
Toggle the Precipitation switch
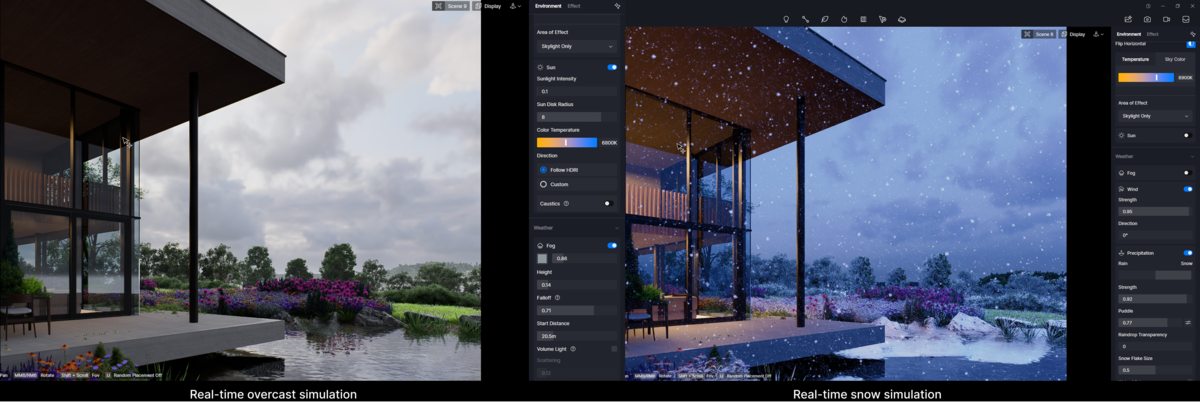tap(1188, 253)
